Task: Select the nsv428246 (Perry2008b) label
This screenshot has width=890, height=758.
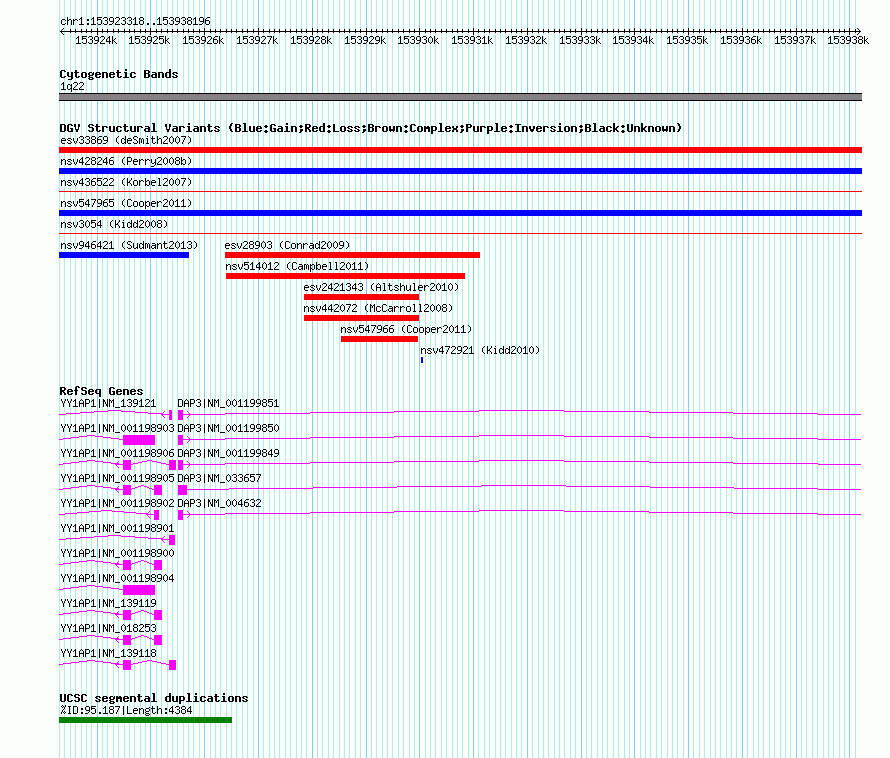Action: pyautogui.click(x=126, y=161)
